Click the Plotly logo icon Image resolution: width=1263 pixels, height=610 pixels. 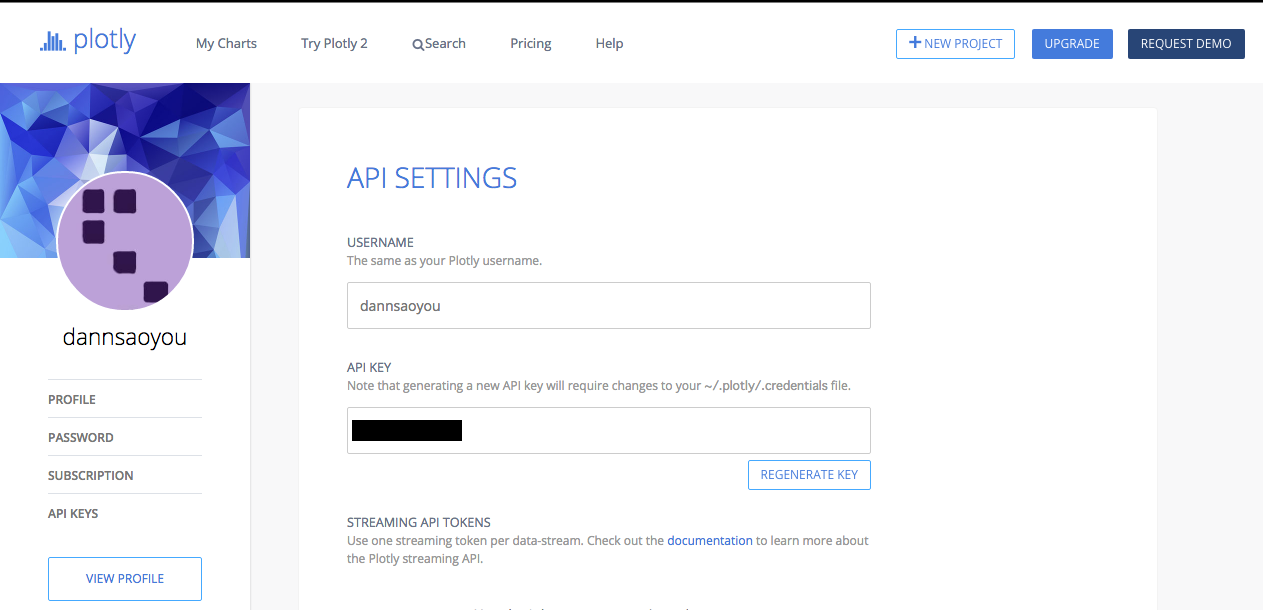(x=52, y=42)
